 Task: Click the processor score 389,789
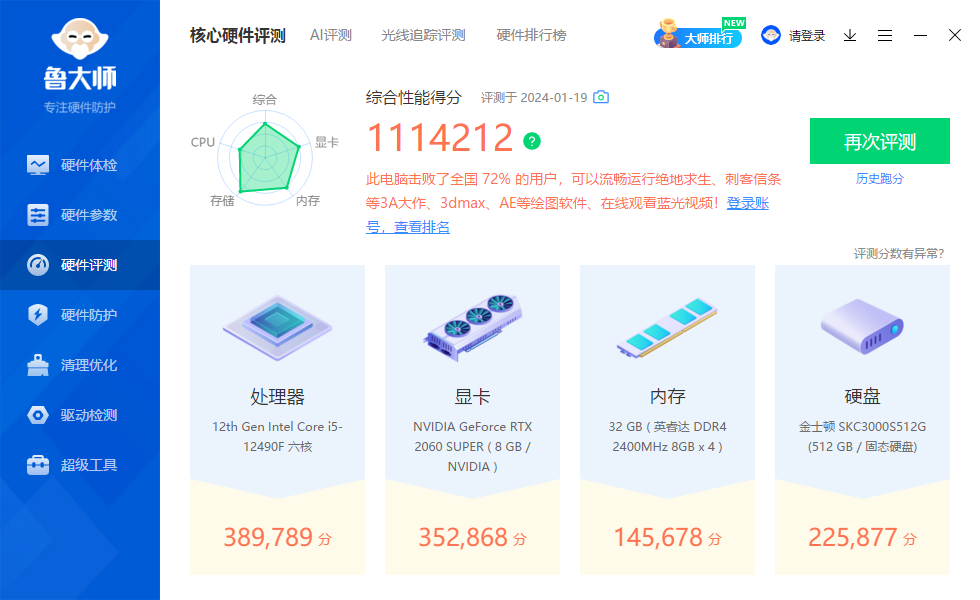(268, 538)
